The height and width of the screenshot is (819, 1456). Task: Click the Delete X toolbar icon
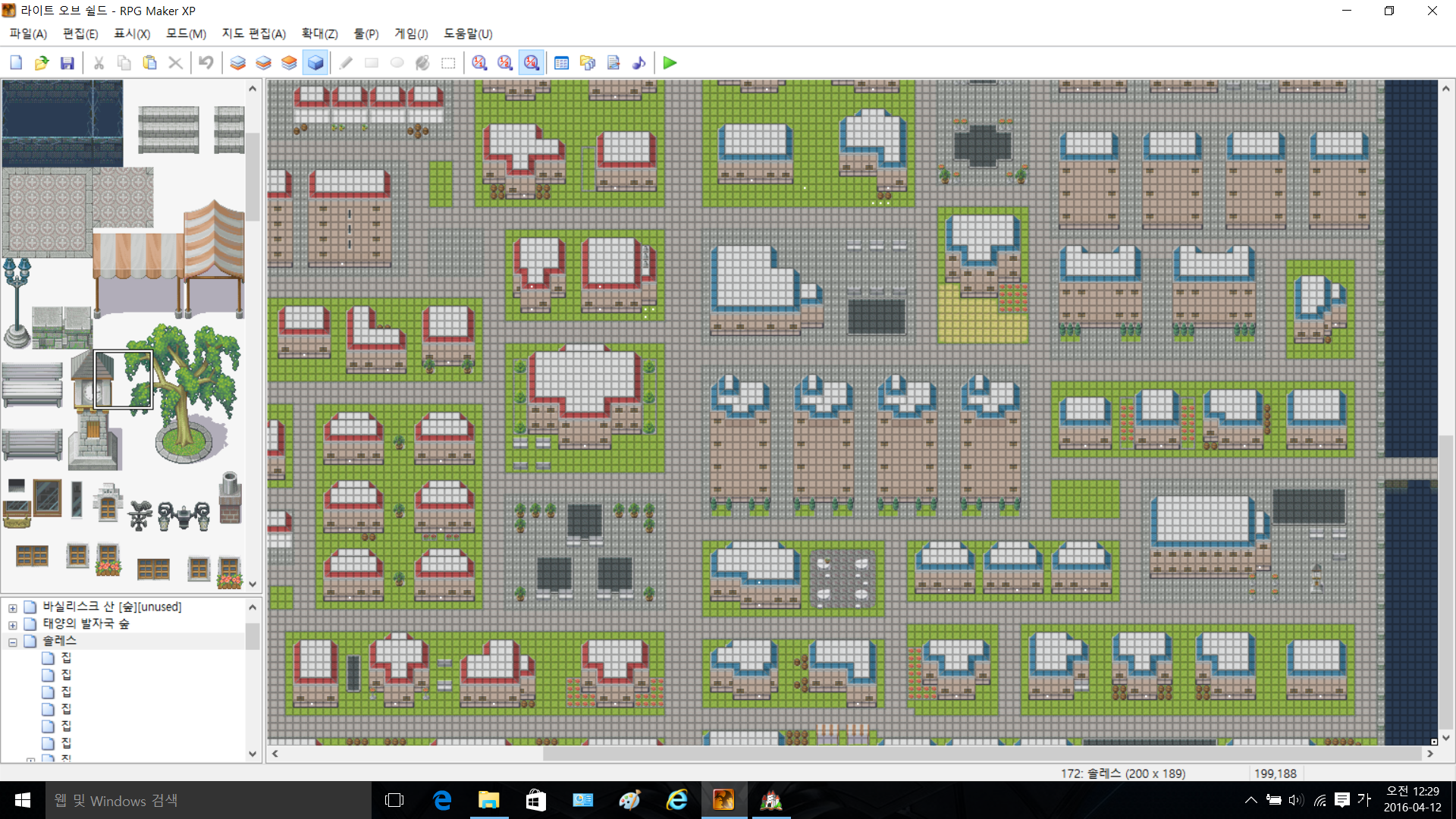tap(175, 63)
